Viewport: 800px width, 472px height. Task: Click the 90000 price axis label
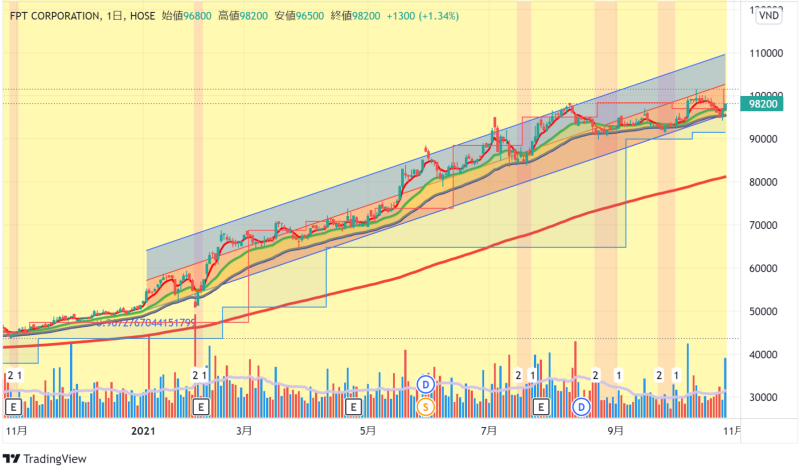point(763,139)
